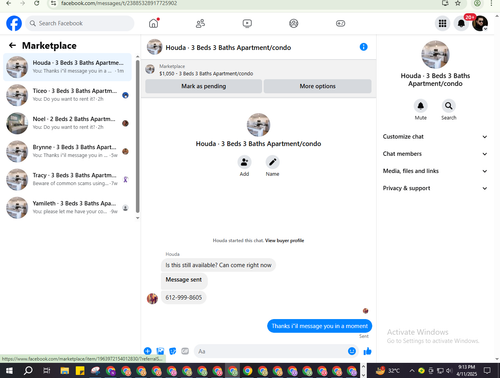Click the Name edit pencil icon
The width and height of the screenshot is (500, 378).
(272, 162)
